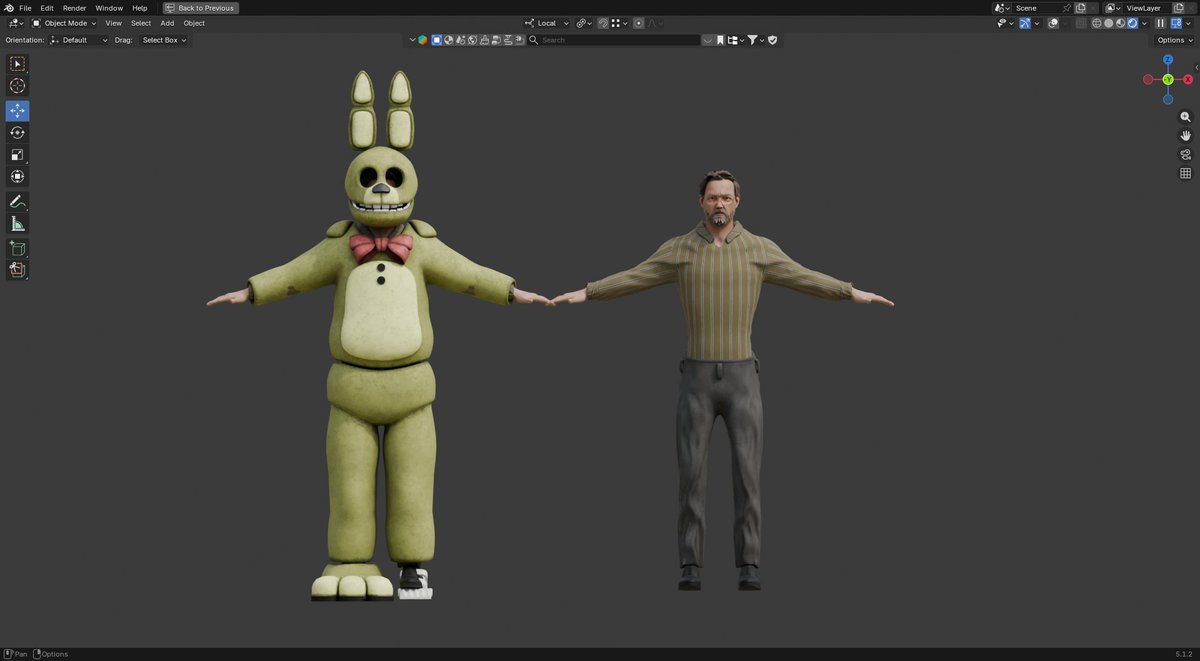Open the display mode dropdown by filter
Screen dimensions: 1200x661
point(737,40)
